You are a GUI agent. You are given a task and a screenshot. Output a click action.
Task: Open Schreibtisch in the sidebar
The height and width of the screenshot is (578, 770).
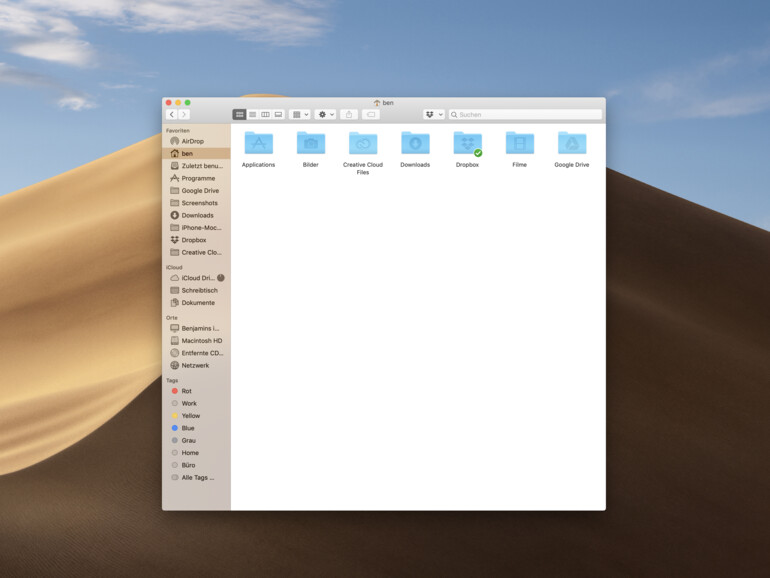point(196,290)
